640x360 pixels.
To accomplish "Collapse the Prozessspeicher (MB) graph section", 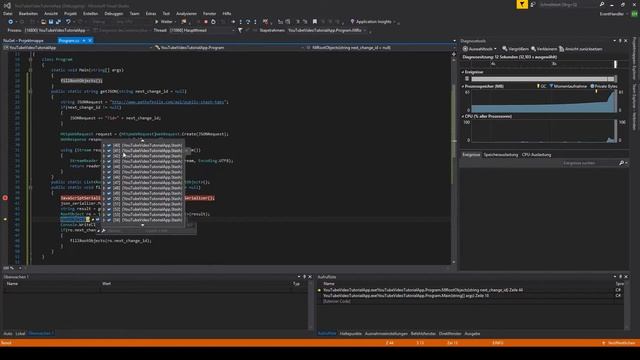I will 463,87.
